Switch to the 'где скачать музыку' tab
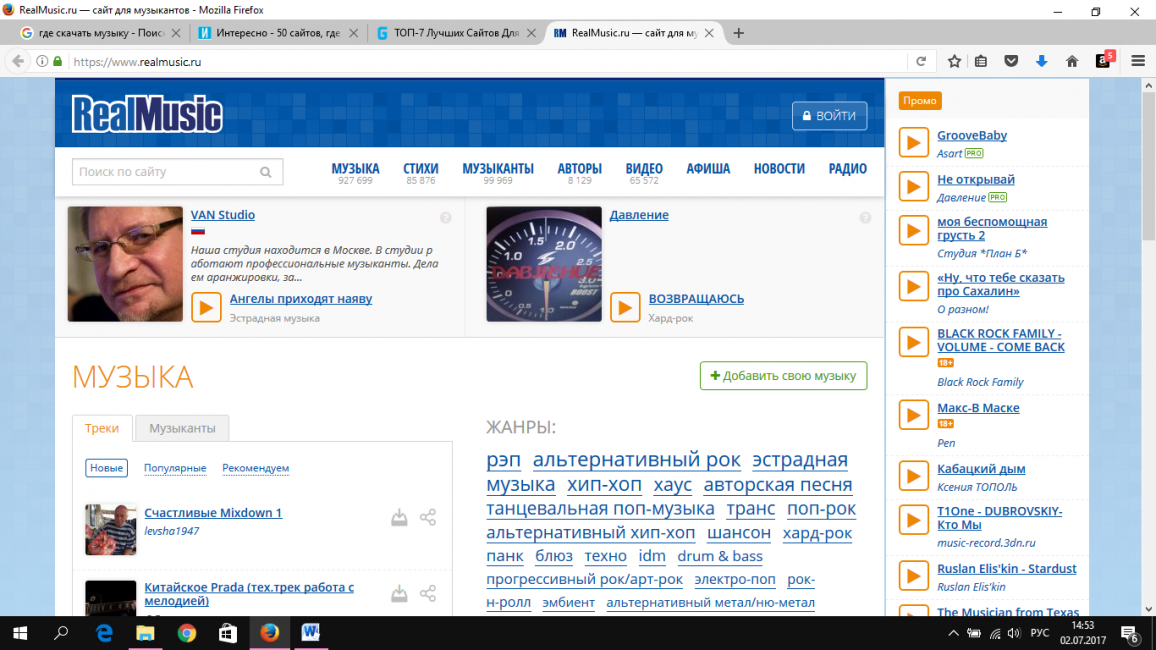Image resolution: width=1156 pixels, height=650 pixels. click(x=101, y=33)
